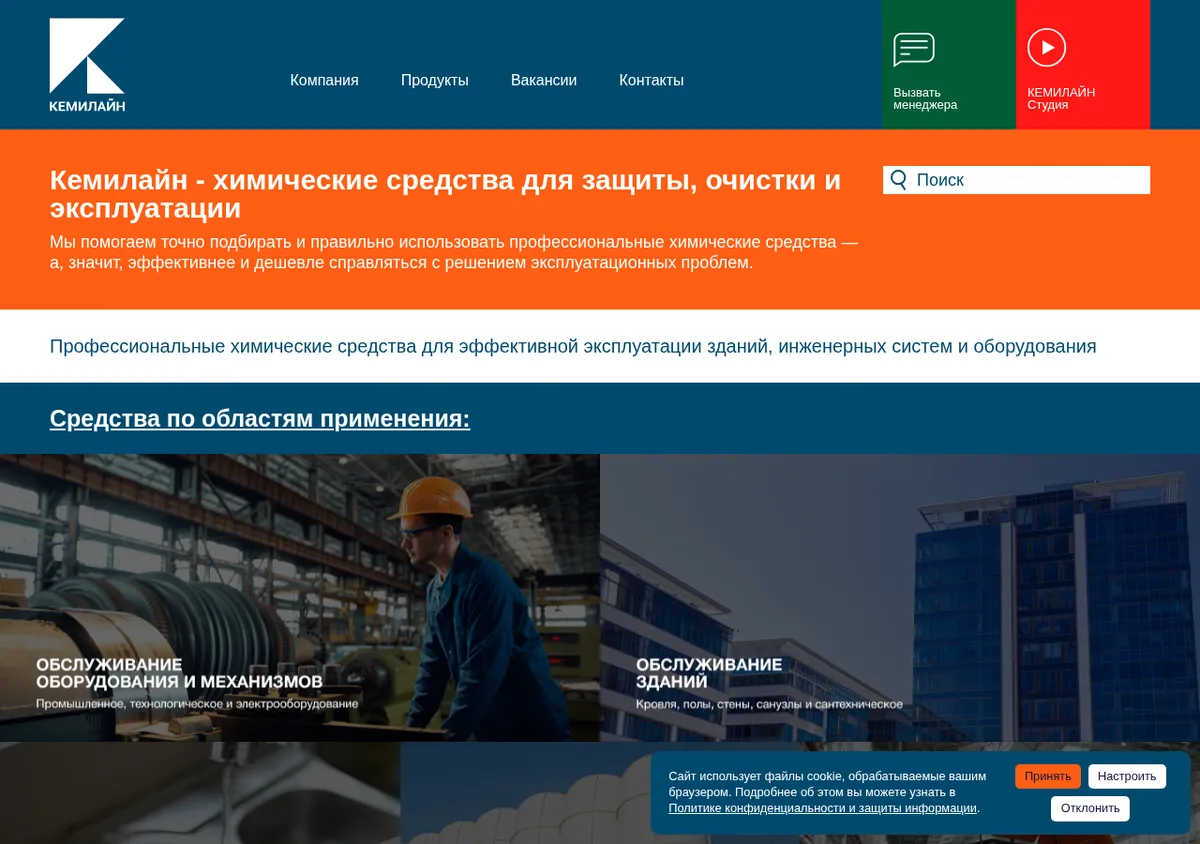Focus the Поиск search field
This screenshot has width=1200, height=844.
(1016, 180)
